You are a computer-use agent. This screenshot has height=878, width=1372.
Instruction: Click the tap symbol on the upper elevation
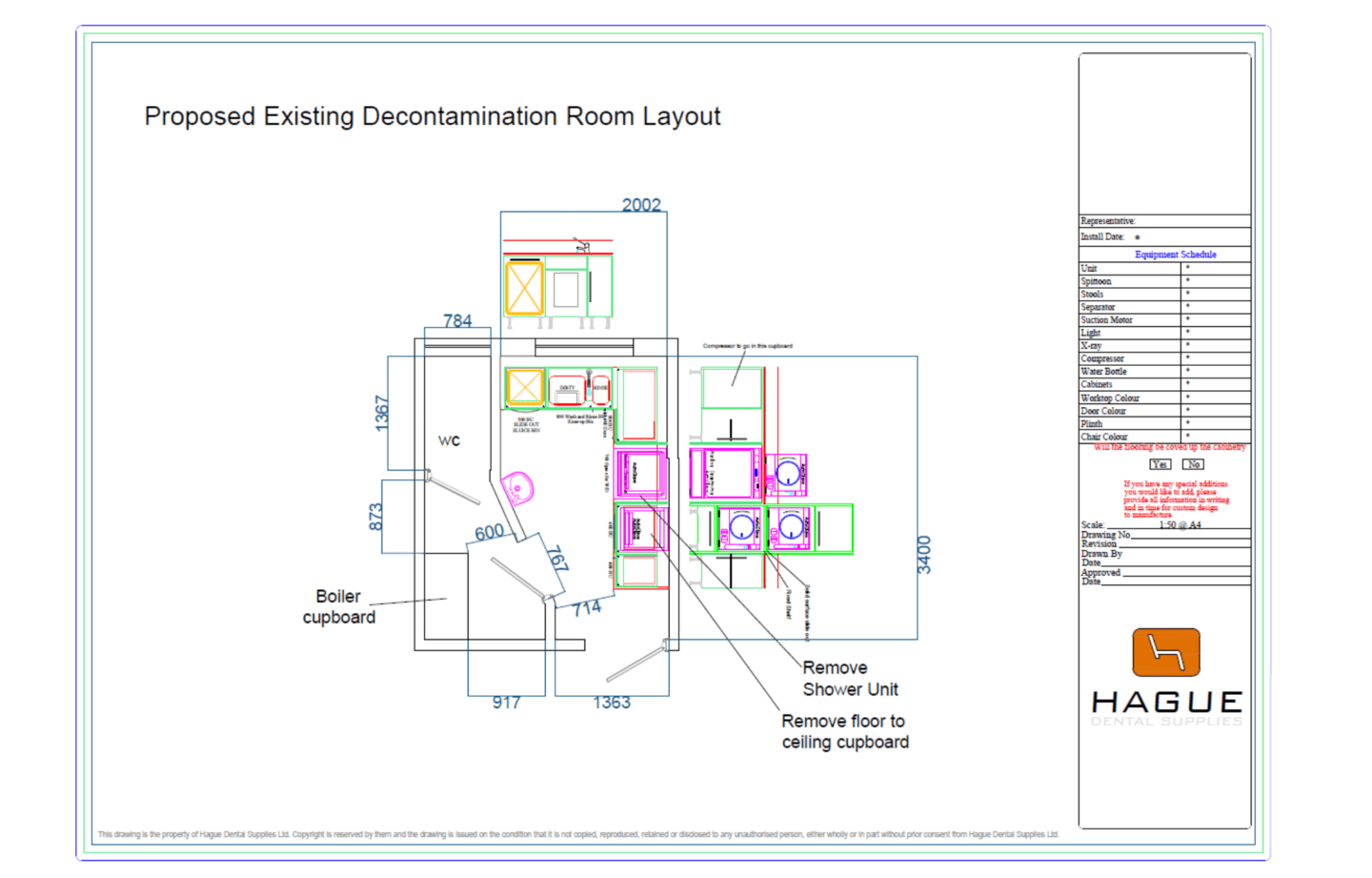(x=581, y=246)
